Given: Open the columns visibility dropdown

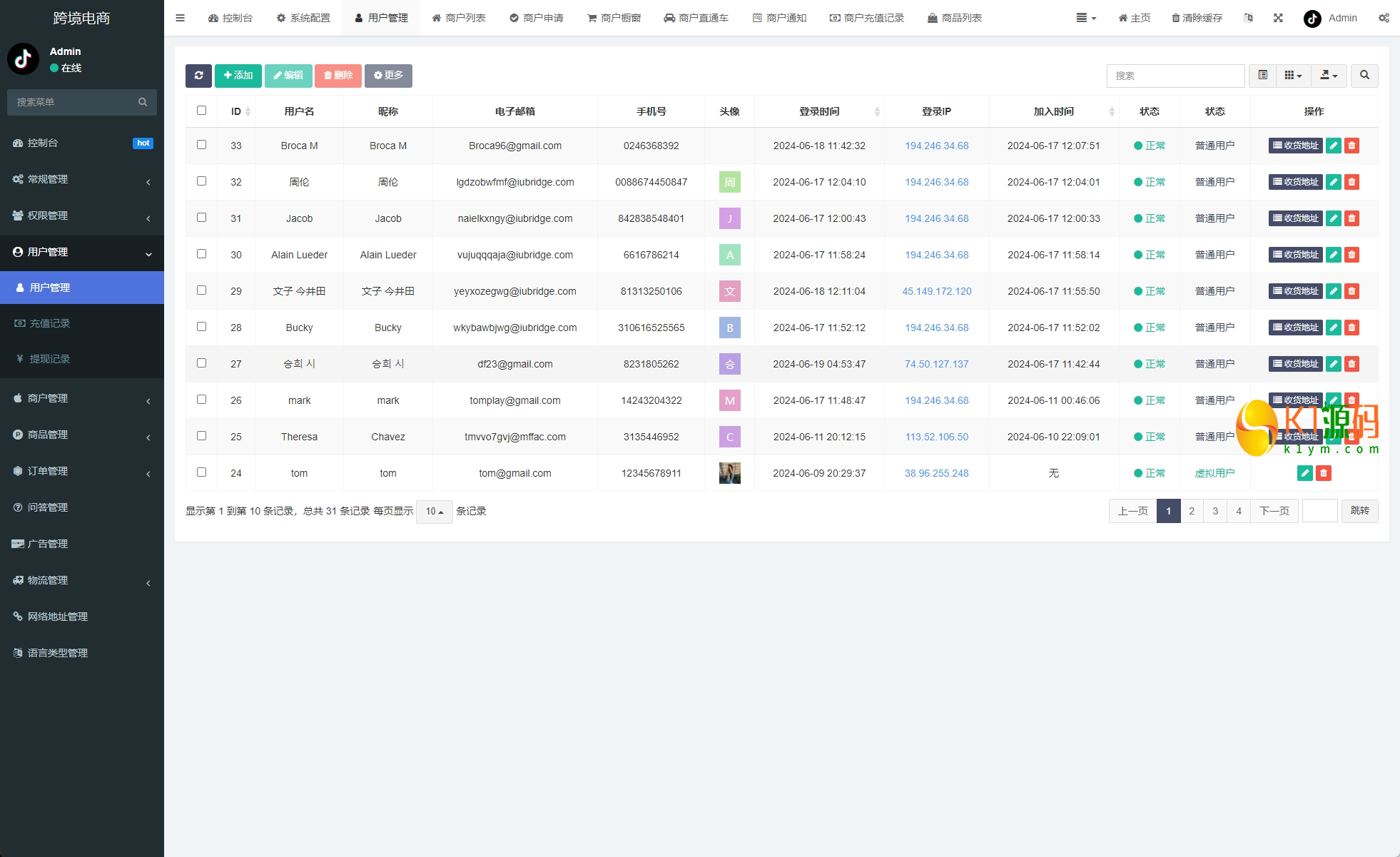Looking at the screenshot, I should click(x=1293, y=76).
